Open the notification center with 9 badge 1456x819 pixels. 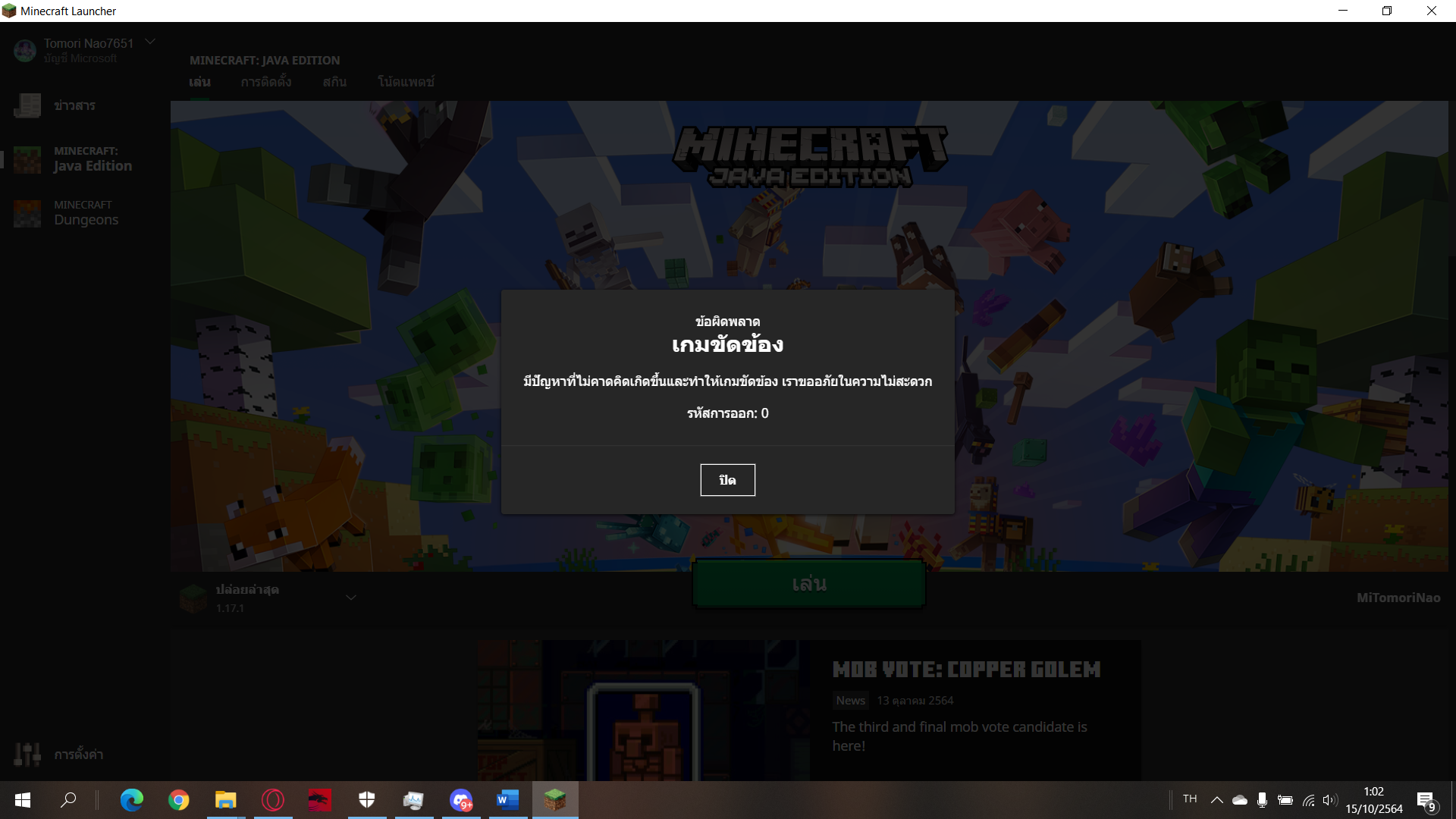coord(1426,801)
